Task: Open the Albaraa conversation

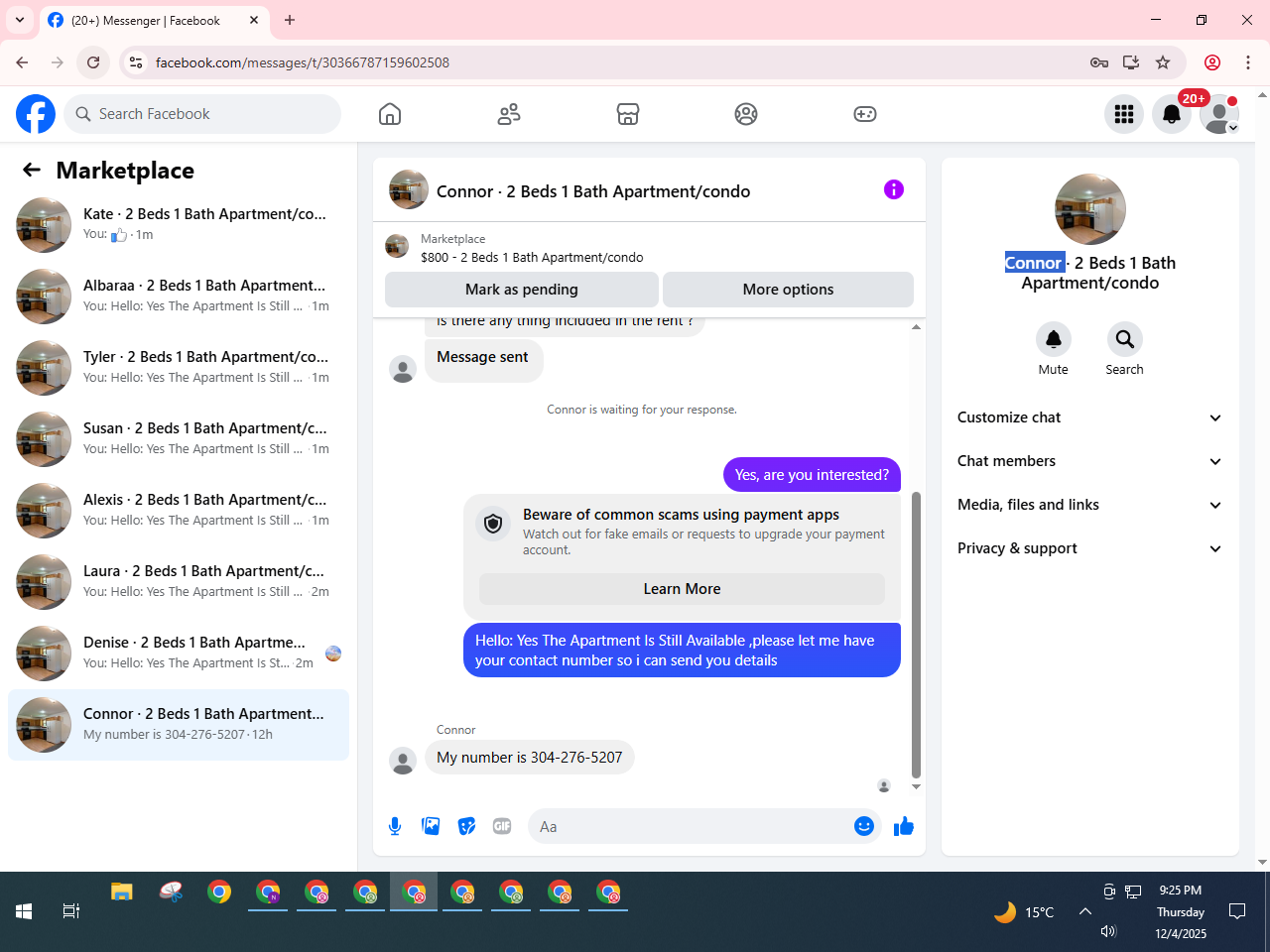Action: tap(179, 297)
